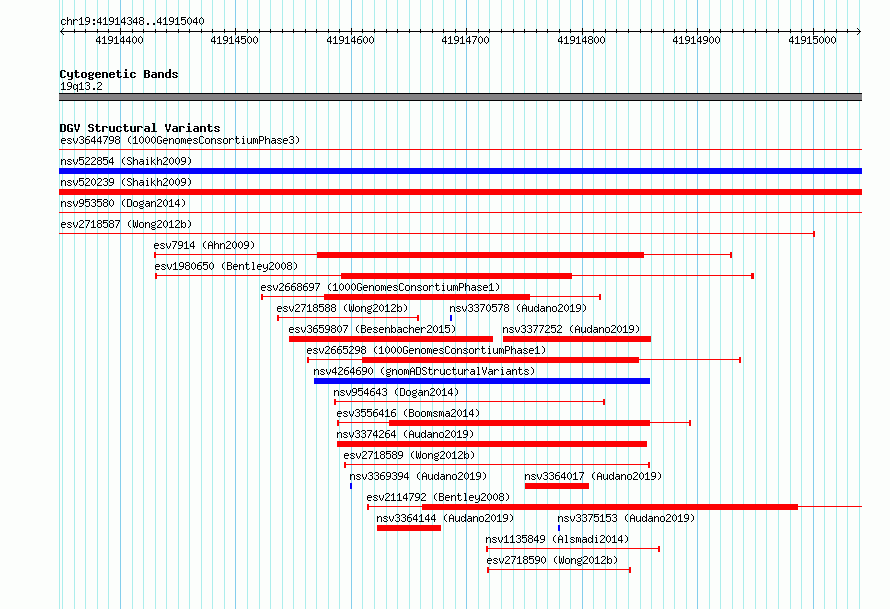The width and height of the screenshot is (890, 609).
Task: Click the 41914700 ruler position
Action: click(465, 40)
